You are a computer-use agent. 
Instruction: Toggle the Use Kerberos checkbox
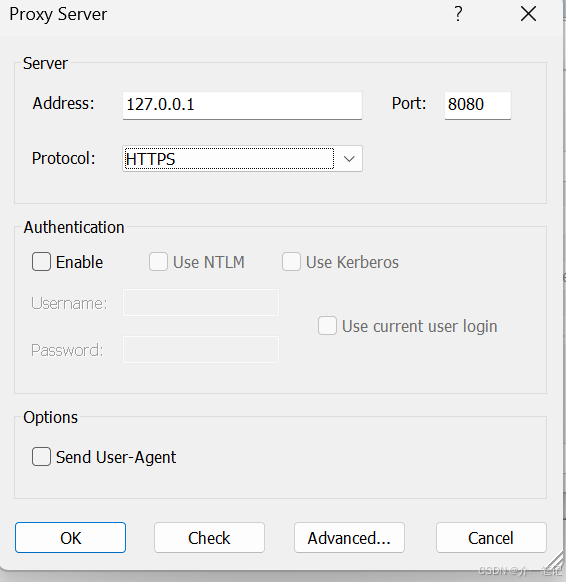tap(291, 262)
